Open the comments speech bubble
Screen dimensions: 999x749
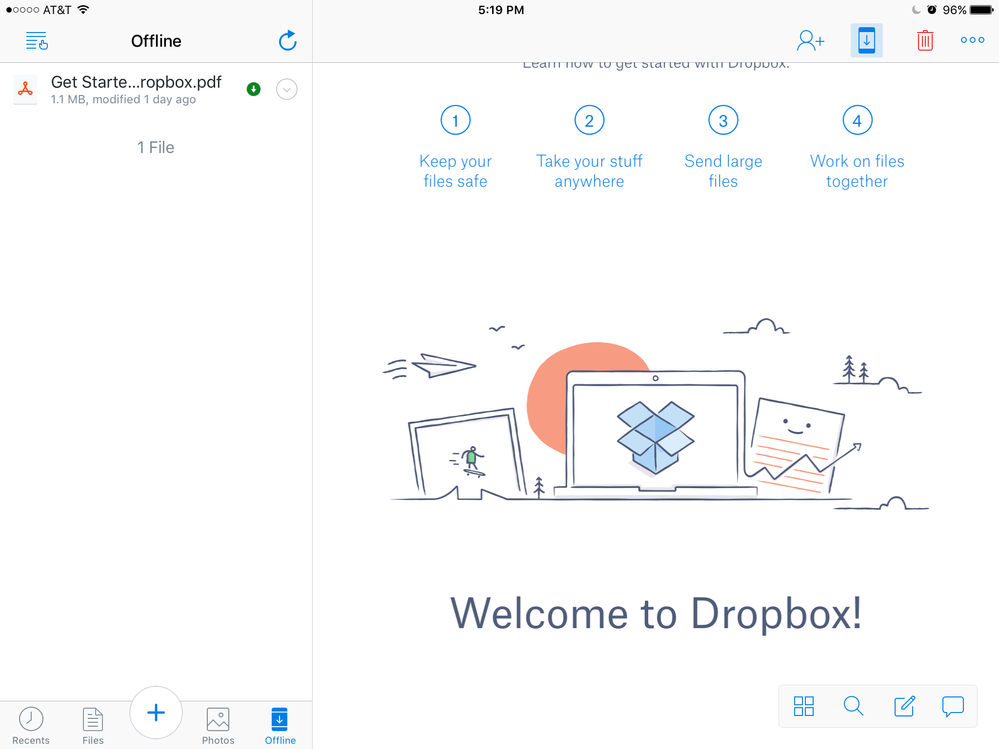[953, 707]
